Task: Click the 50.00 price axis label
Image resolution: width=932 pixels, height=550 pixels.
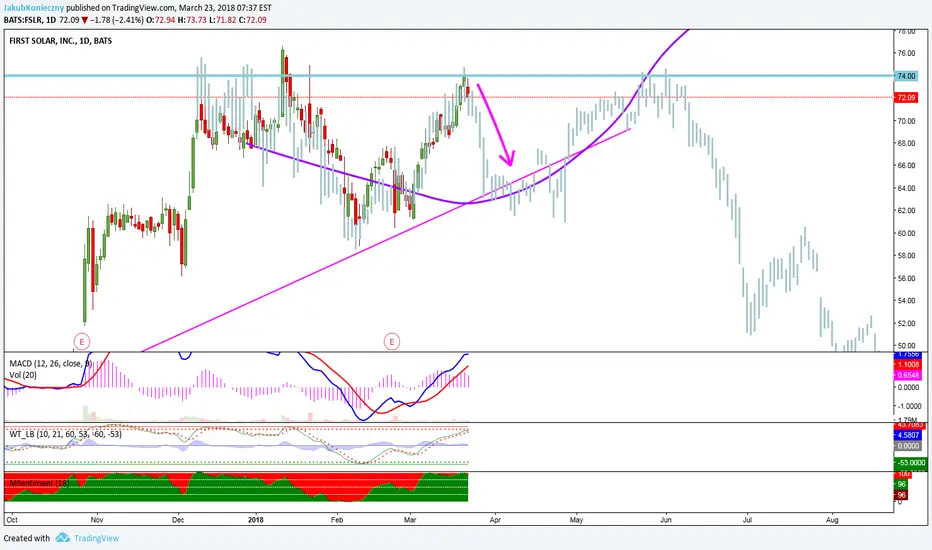Action: (906, 346)
